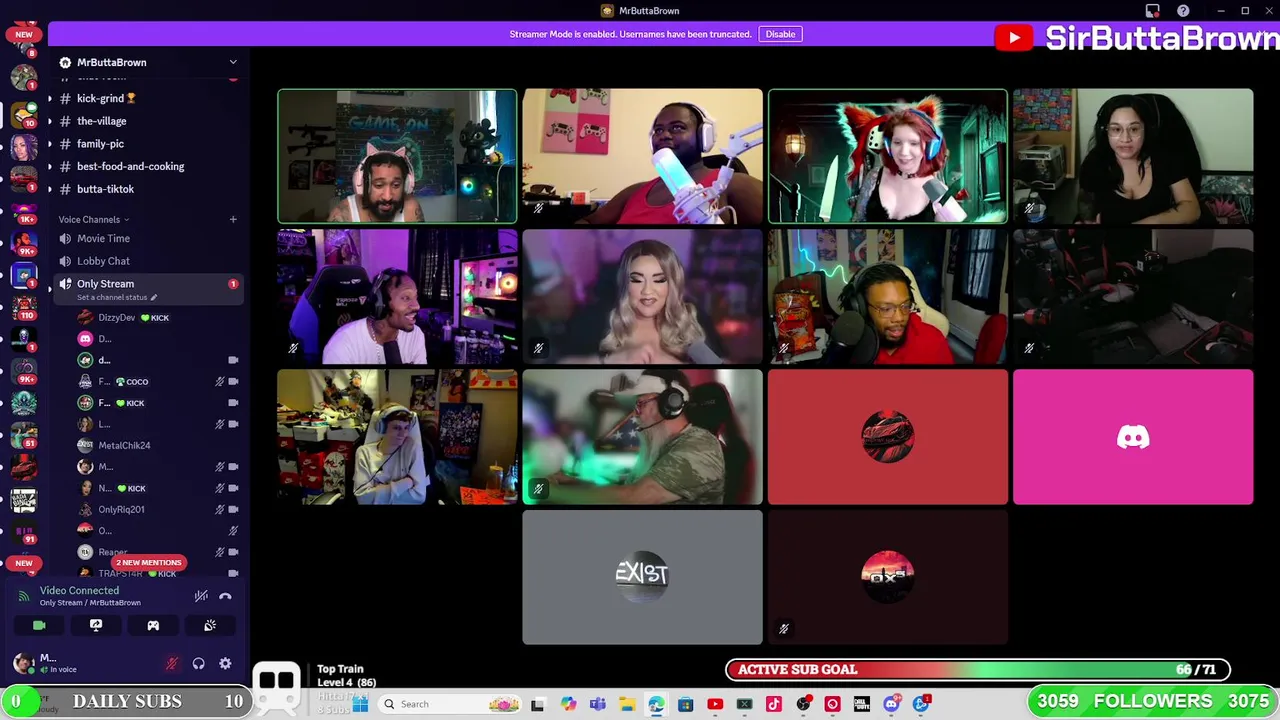Viewport: 1280px width, 720px height.
Task: Open the activities game controller button
Action: [x=153, y=625]
